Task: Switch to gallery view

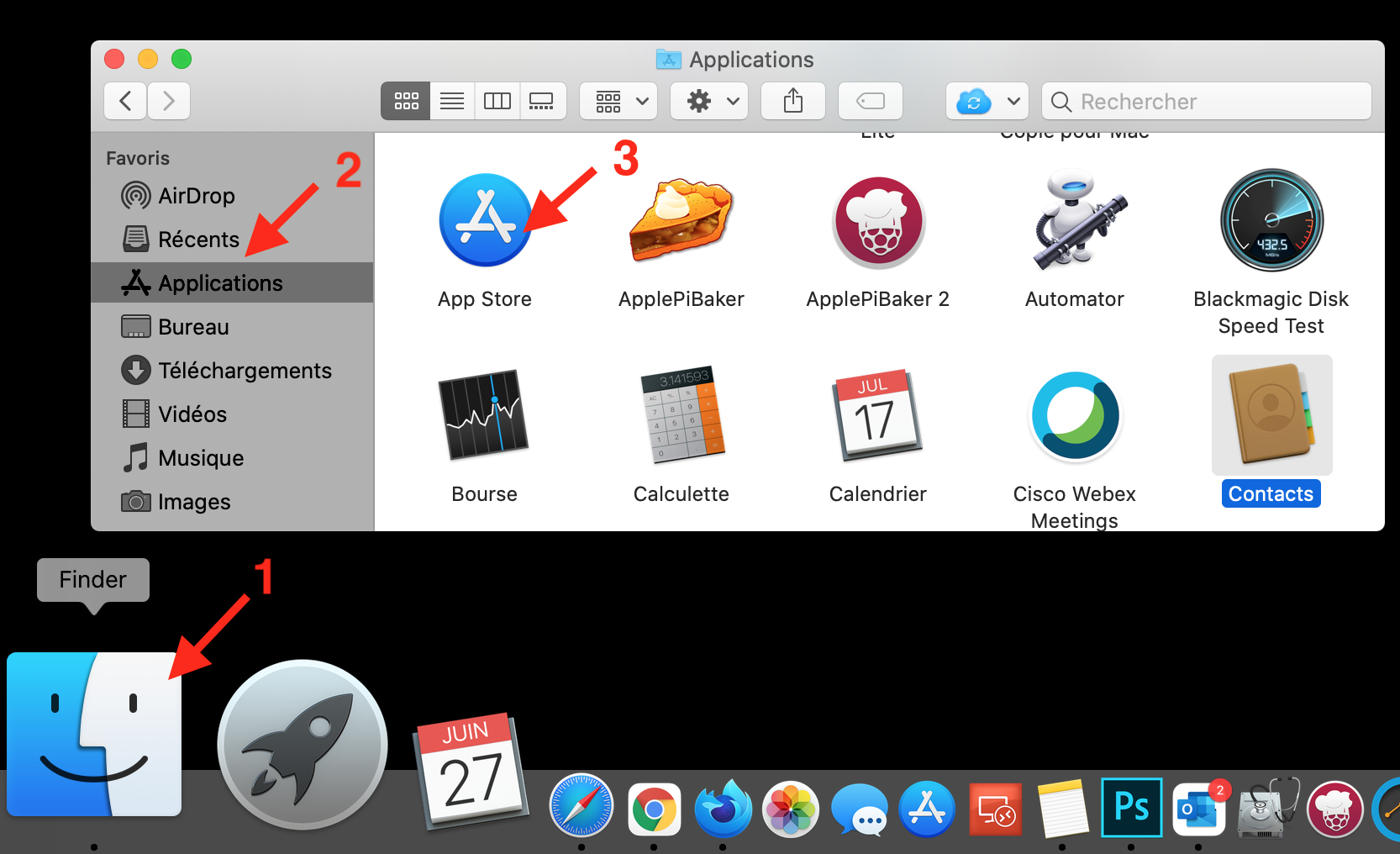Action: 542,101
